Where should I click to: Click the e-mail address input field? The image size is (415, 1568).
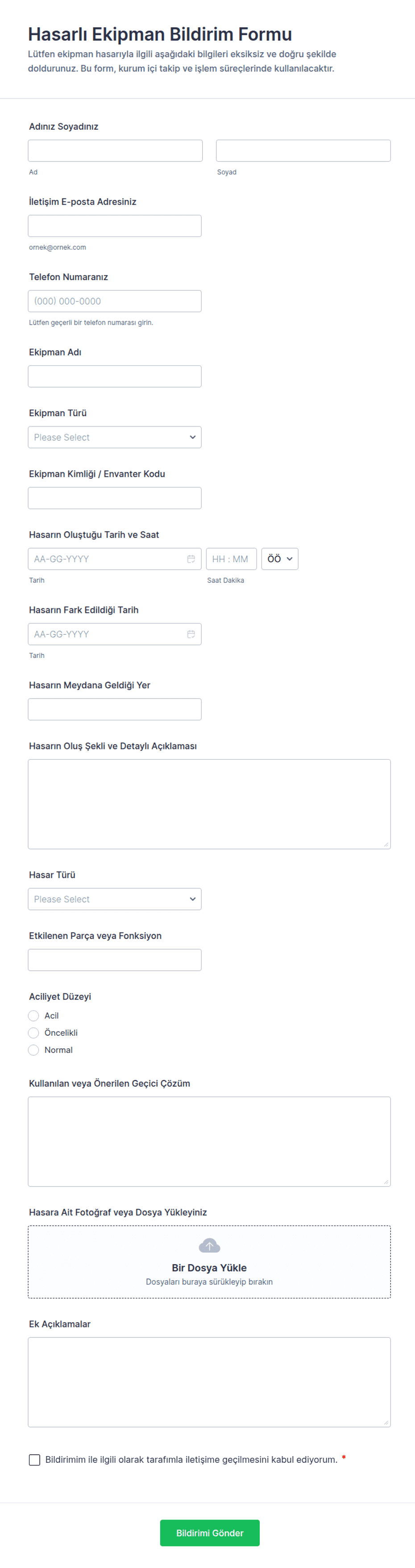pos(114,226)
